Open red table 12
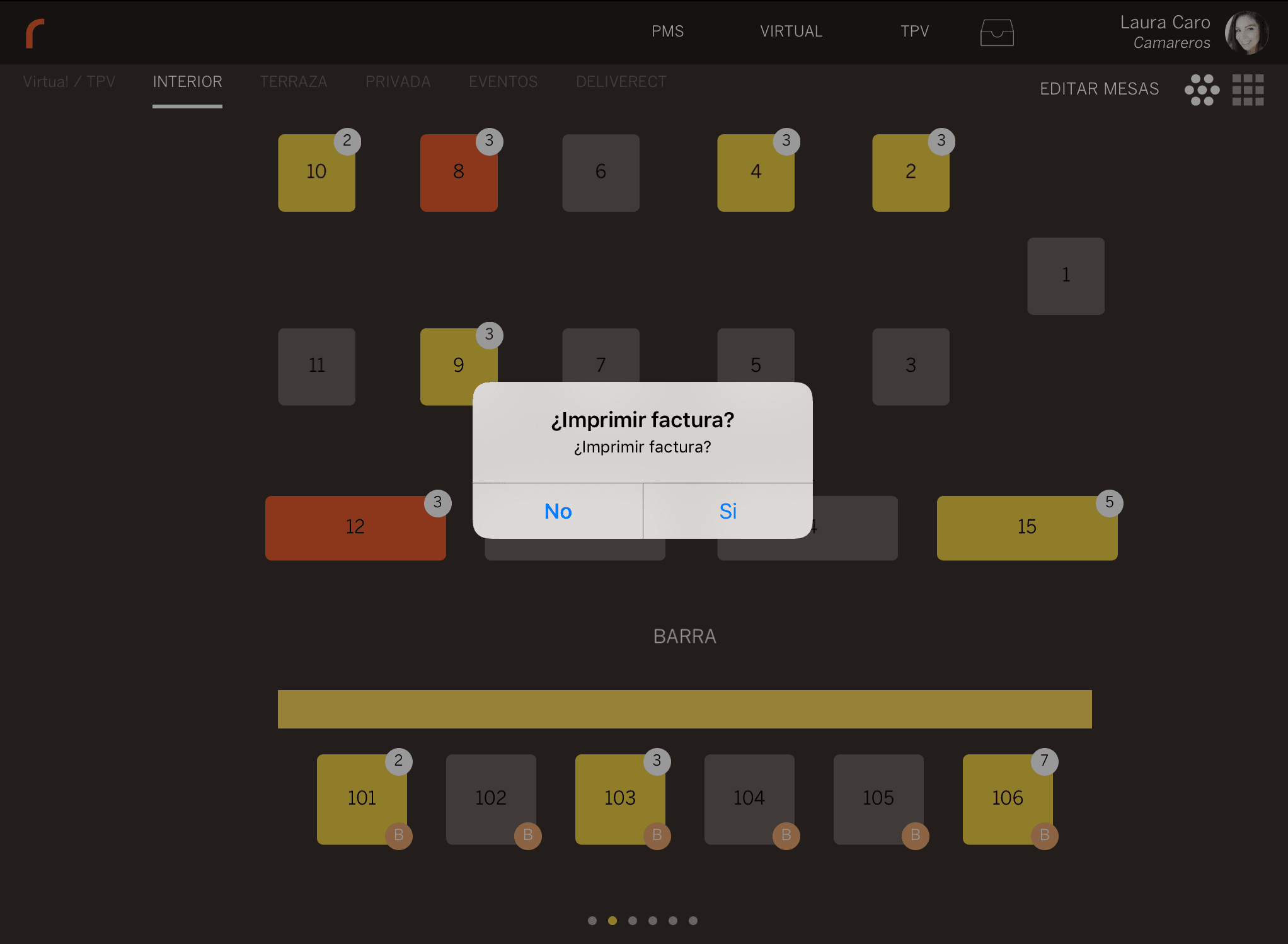 (x=355, y=528)
